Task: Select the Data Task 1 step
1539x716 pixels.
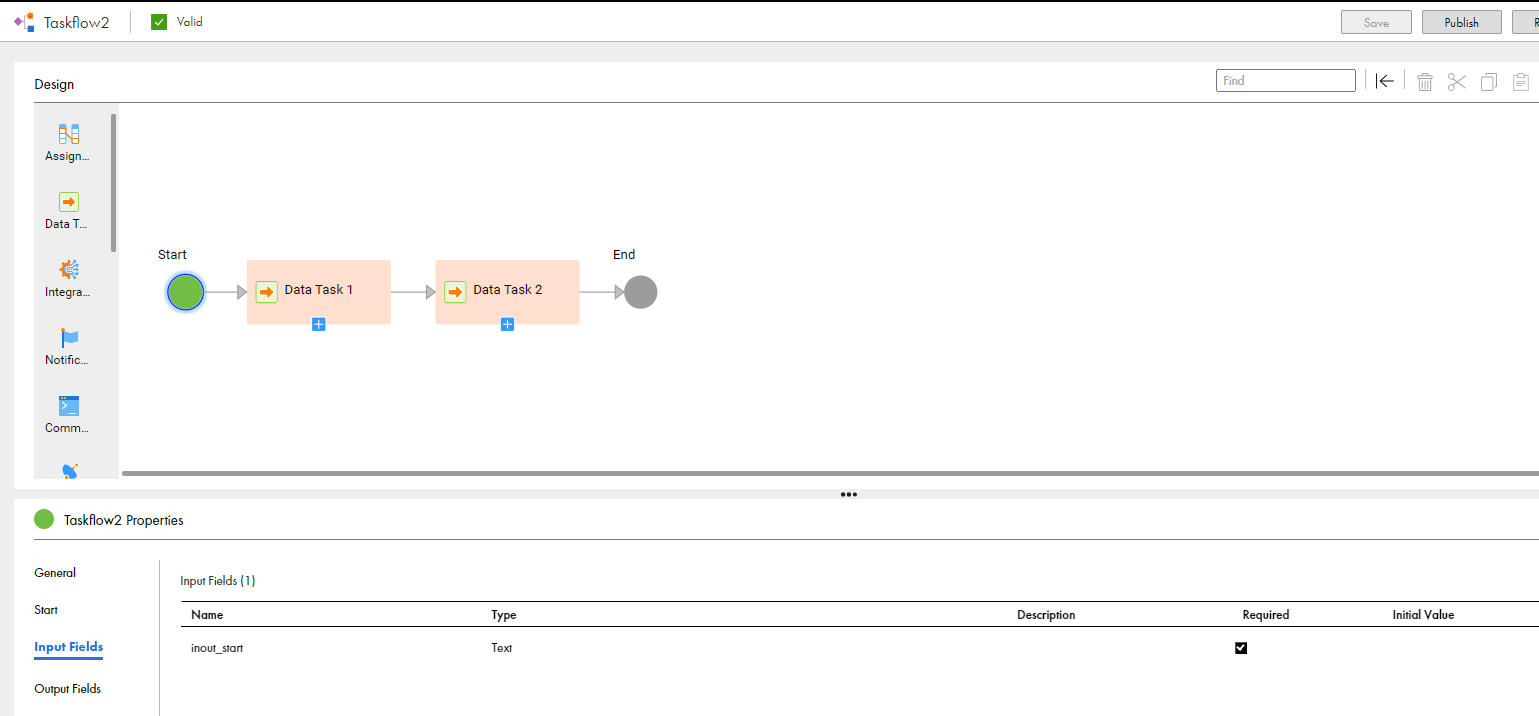Action: pos(319,290)
